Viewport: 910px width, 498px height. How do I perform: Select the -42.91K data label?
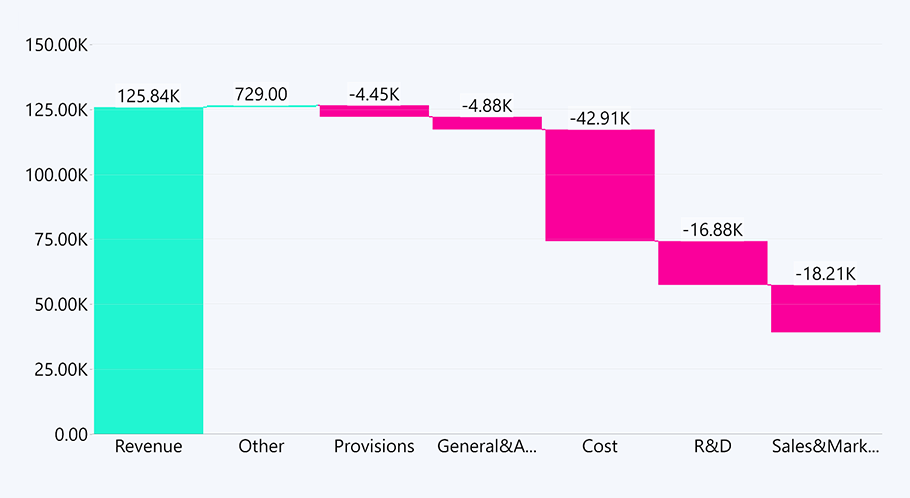point(600,118)
